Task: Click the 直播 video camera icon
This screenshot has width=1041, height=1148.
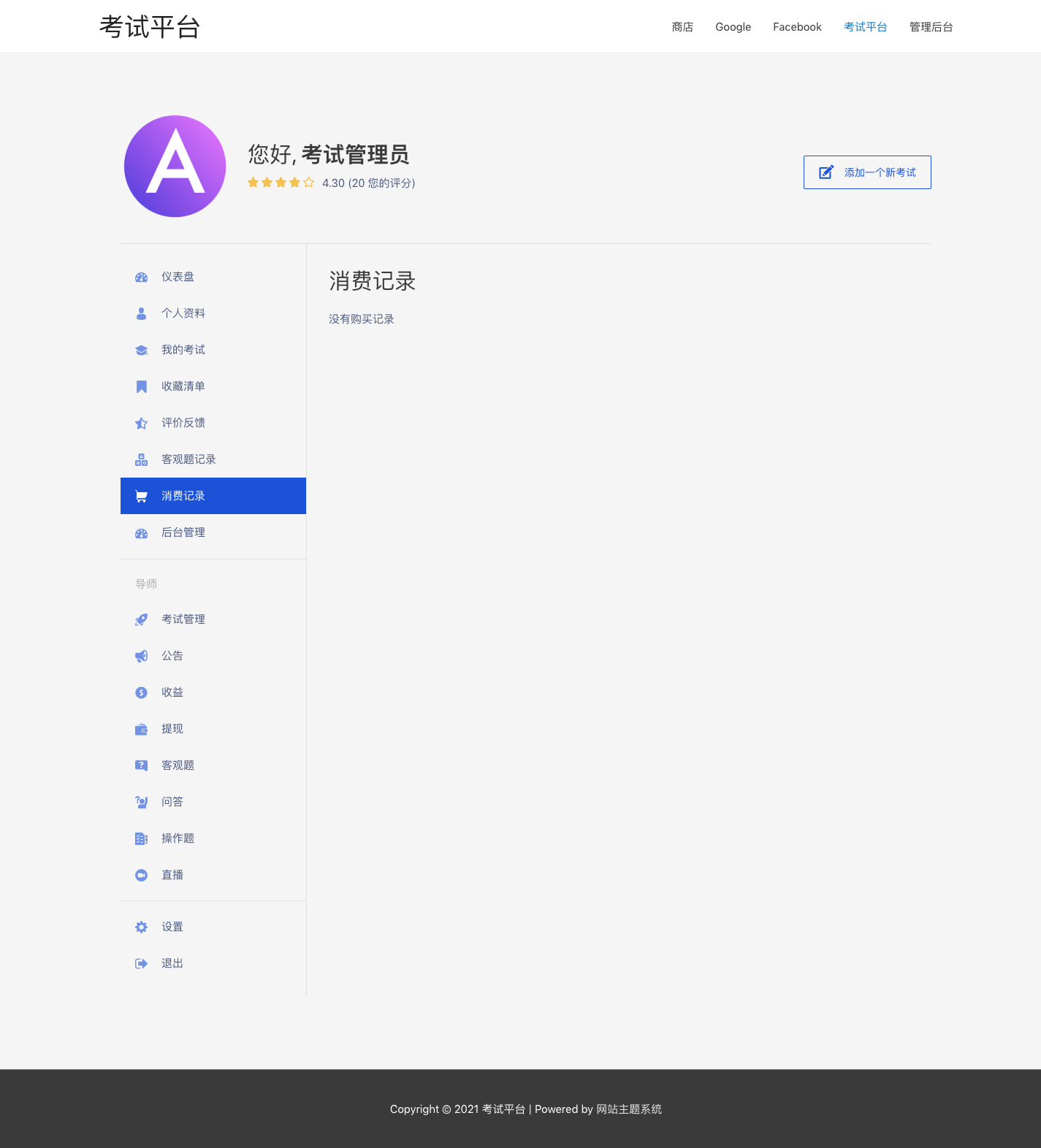Action: pos(142,876)
